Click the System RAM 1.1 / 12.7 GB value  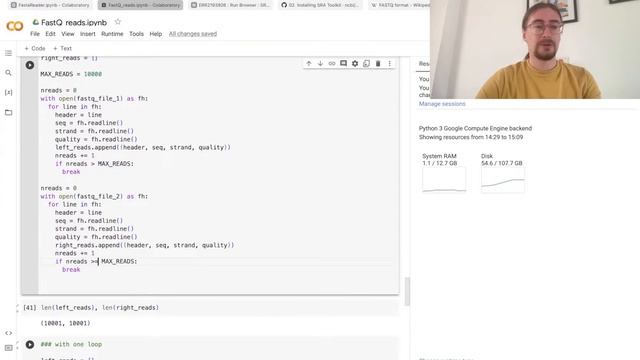click(440, 163)
